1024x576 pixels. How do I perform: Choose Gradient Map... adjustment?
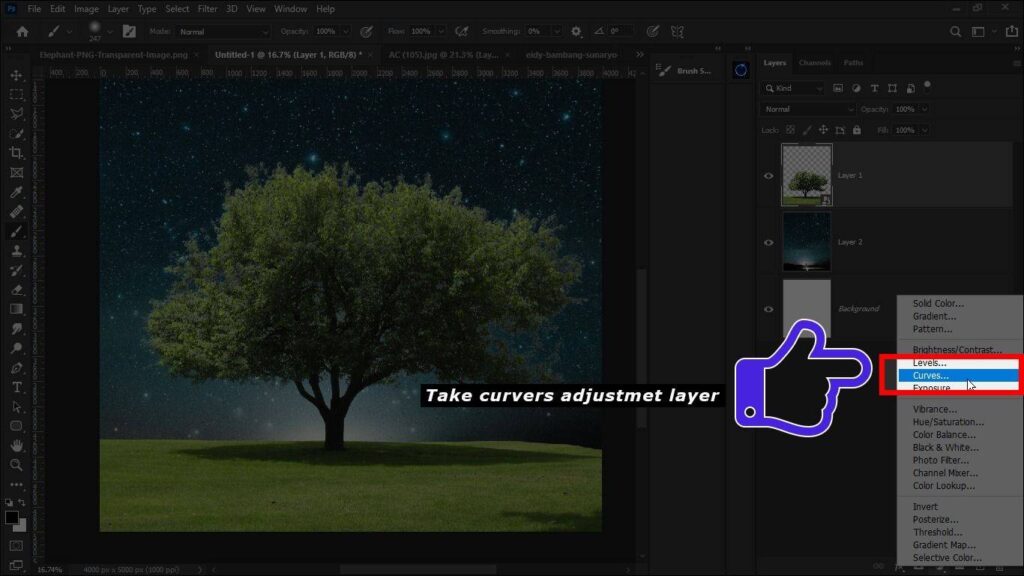pos(944,545)
